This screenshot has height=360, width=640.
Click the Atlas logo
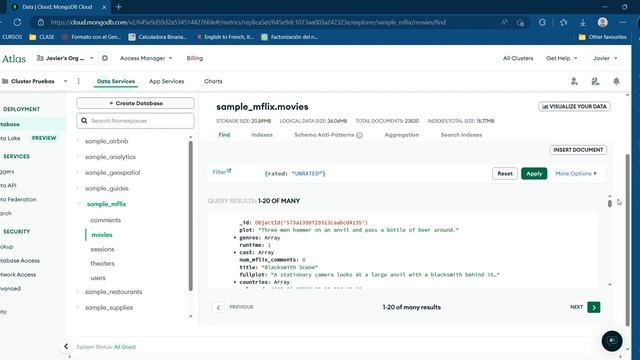(x=13, y=59)
